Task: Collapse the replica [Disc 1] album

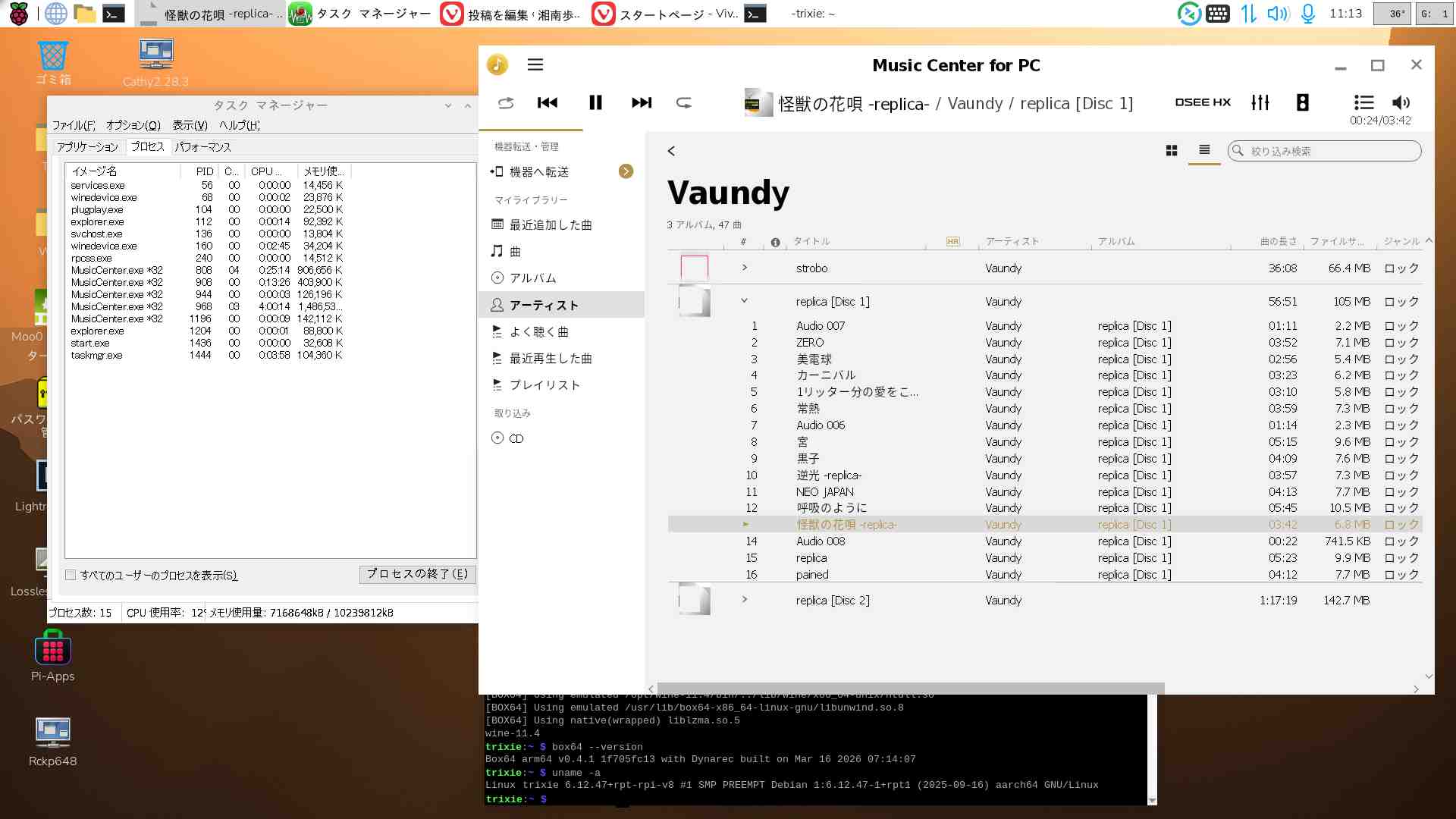Action: (x=745, y=301)
